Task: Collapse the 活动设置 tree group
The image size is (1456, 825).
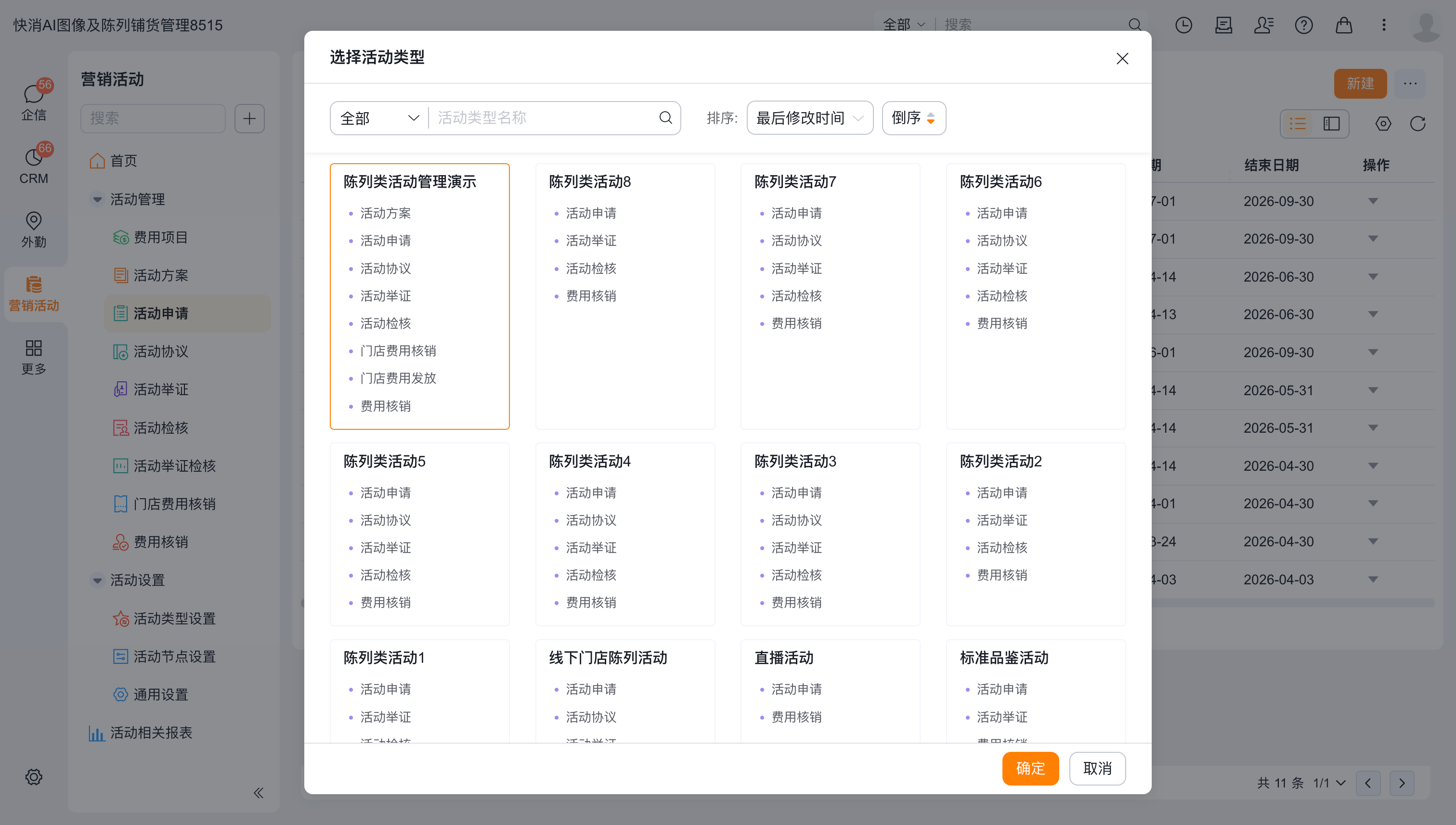Action: point(97,580)
